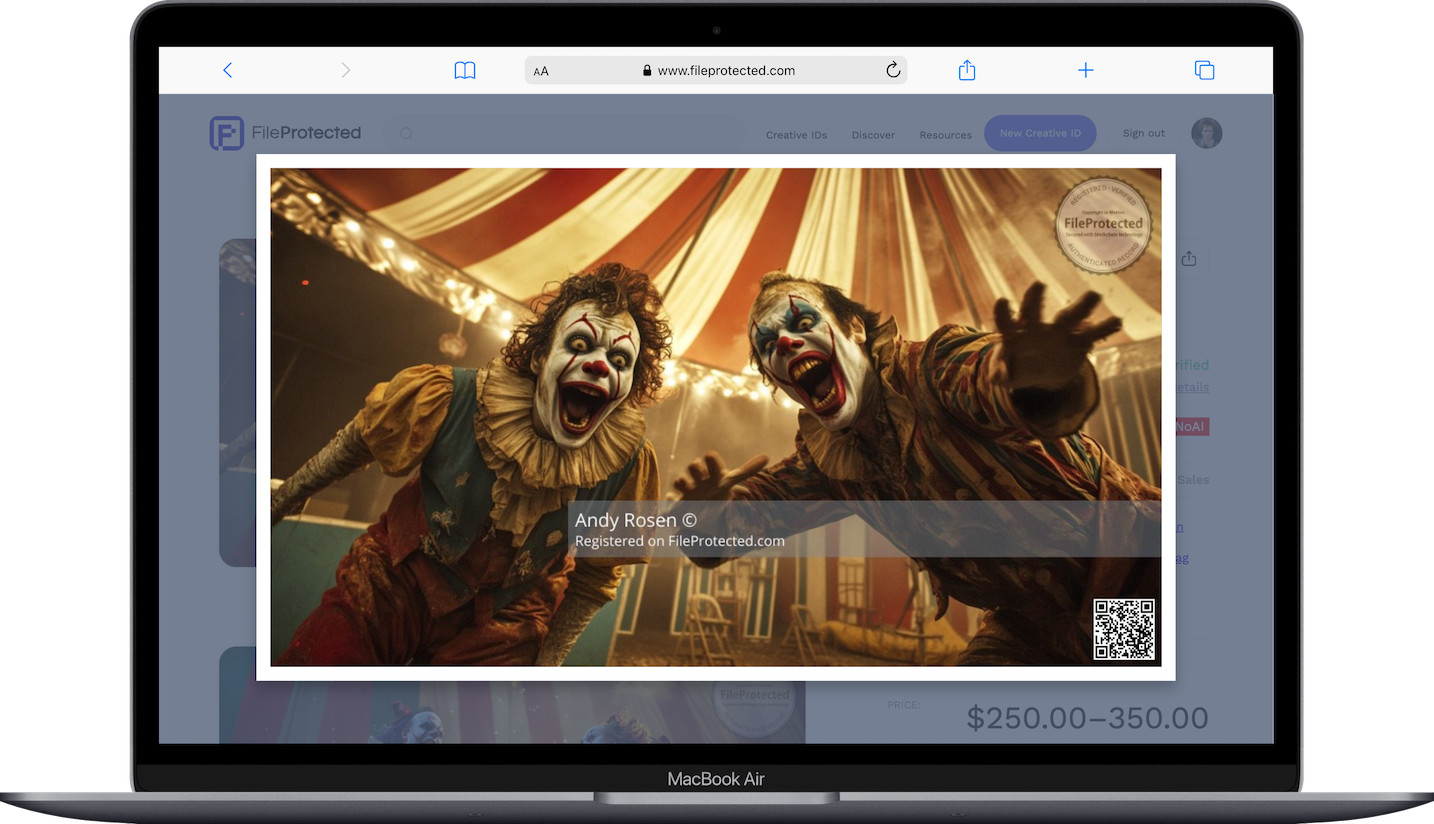Screen dimensions: 1434x824
Task: Click the FileProtected logo
Action: (286, 133)
